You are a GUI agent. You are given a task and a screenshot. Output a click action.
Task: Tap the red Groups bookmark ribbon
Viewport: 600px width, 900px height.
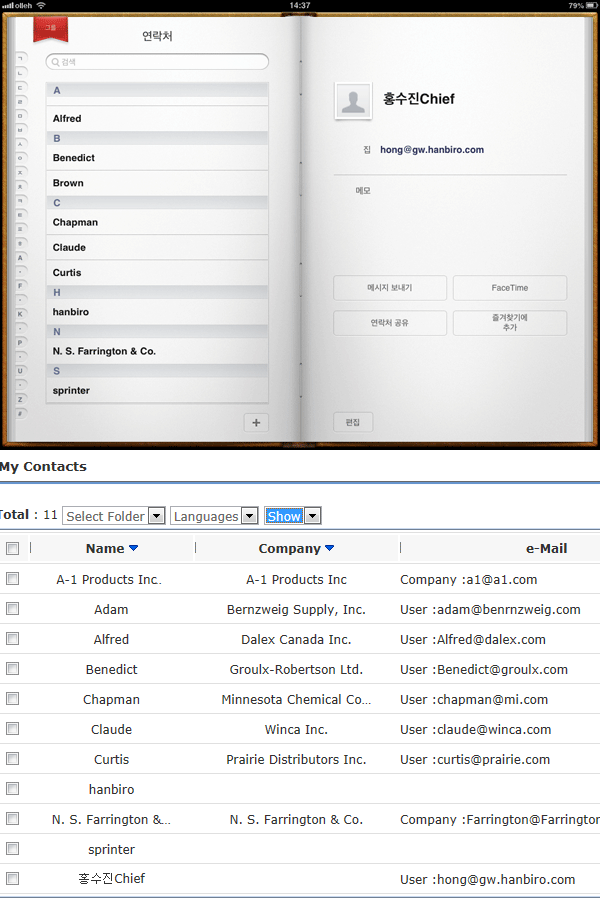point(49,29)
